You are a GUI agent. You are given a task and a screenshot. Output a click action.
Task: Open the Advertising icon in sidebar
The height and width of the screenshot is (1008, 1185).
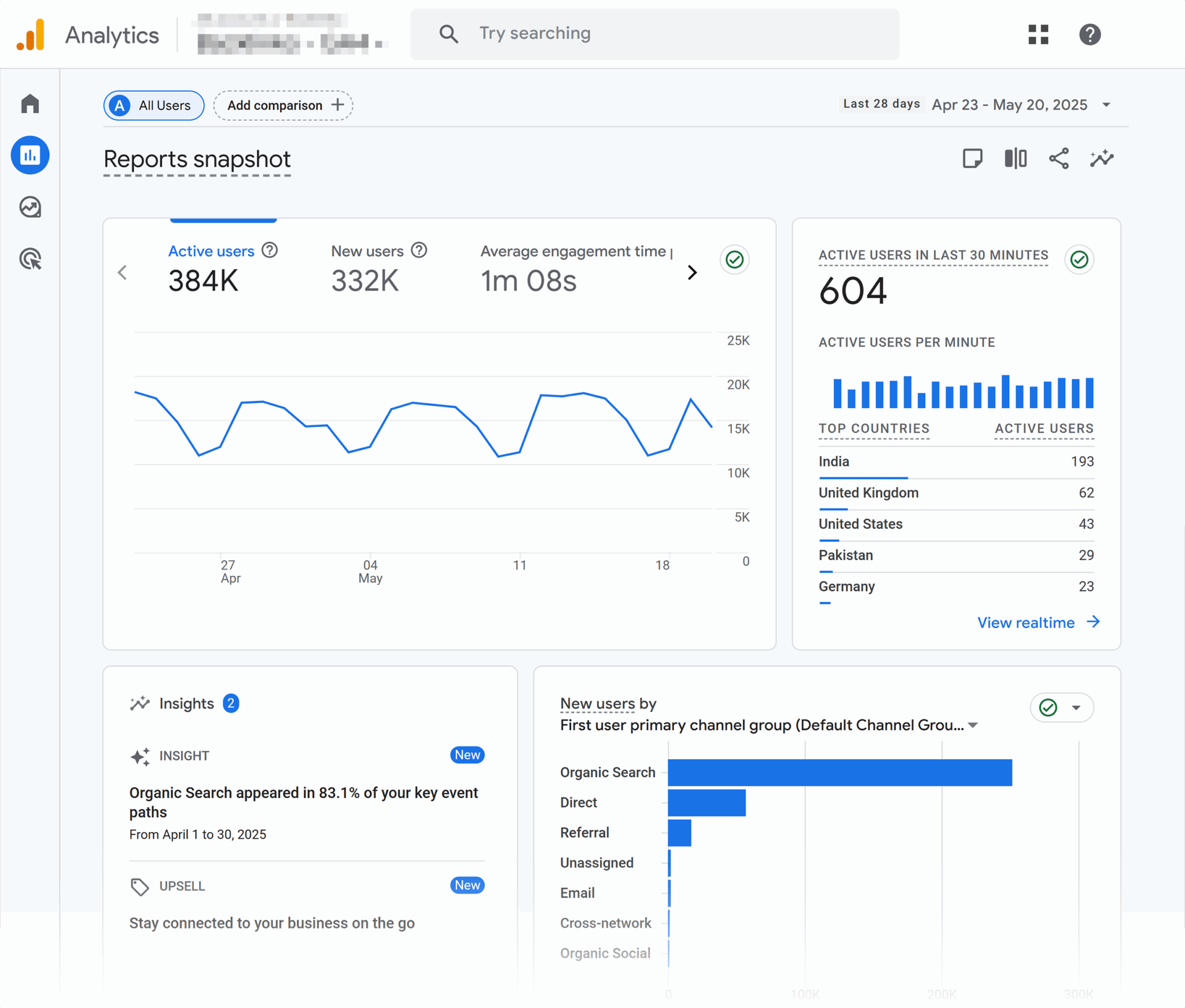click(30, 259)
